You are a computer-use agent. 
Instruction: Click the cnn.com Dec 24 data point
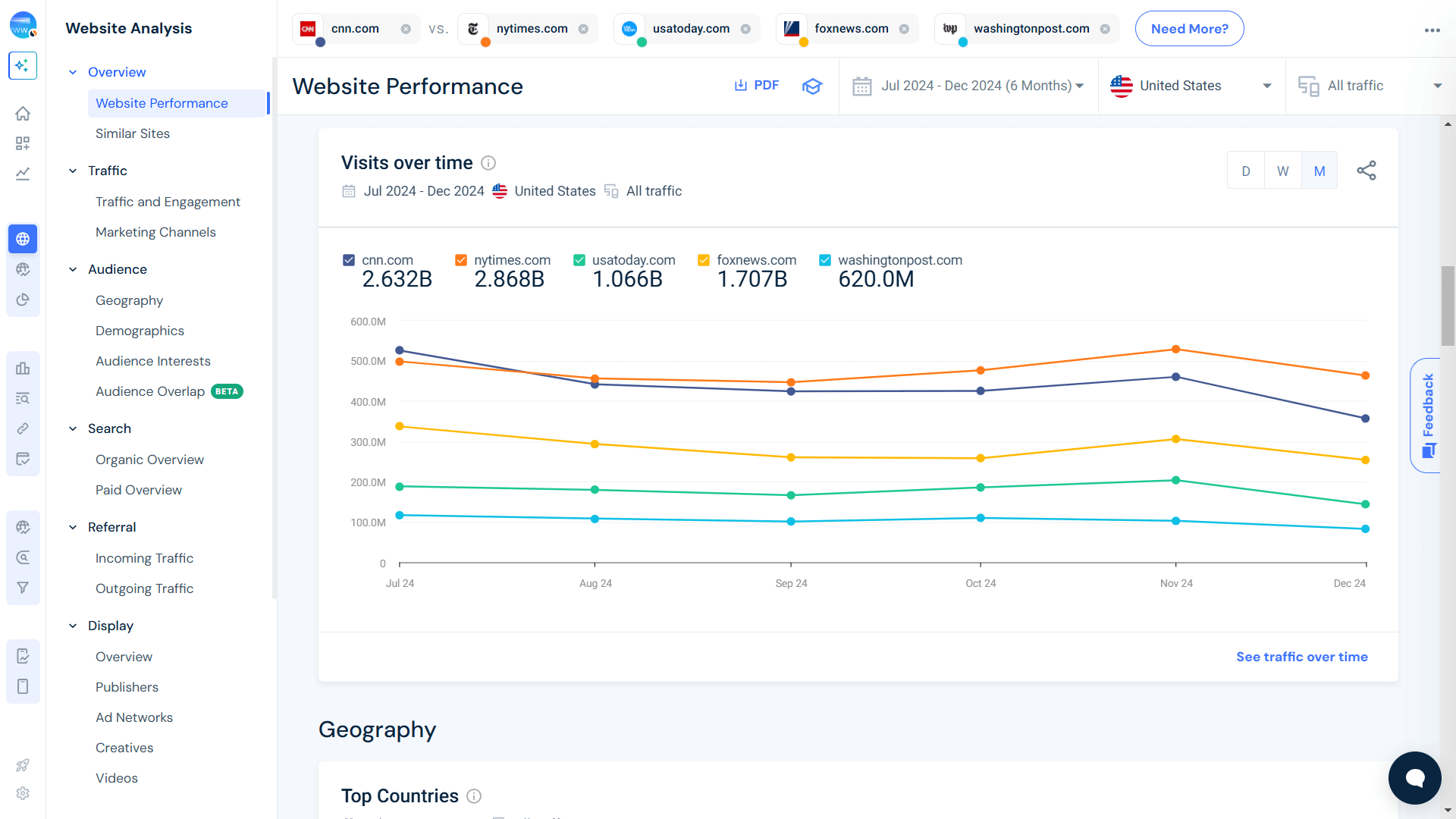[x=1365, y=419]
